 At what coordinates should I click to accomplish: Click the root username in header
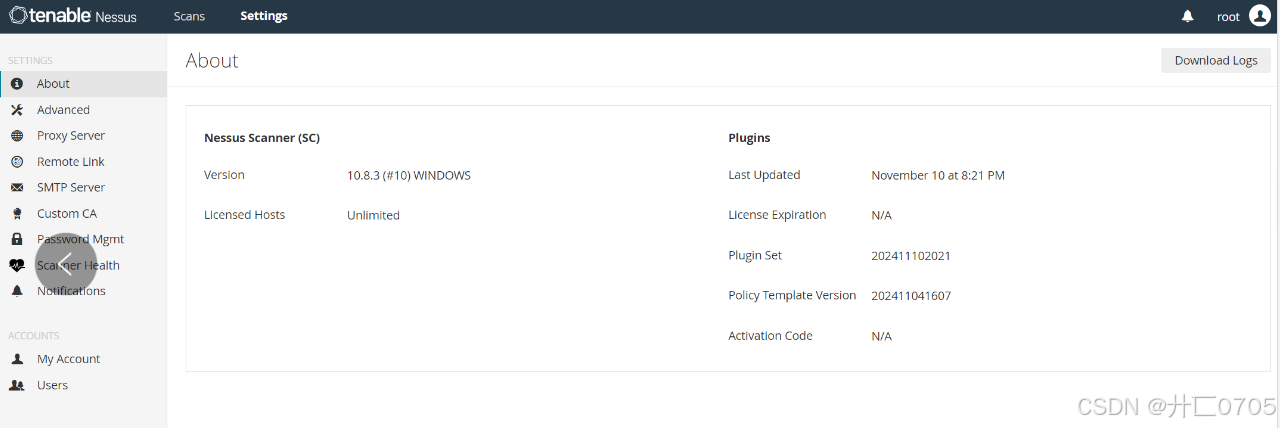click(x=1228, y=17)
